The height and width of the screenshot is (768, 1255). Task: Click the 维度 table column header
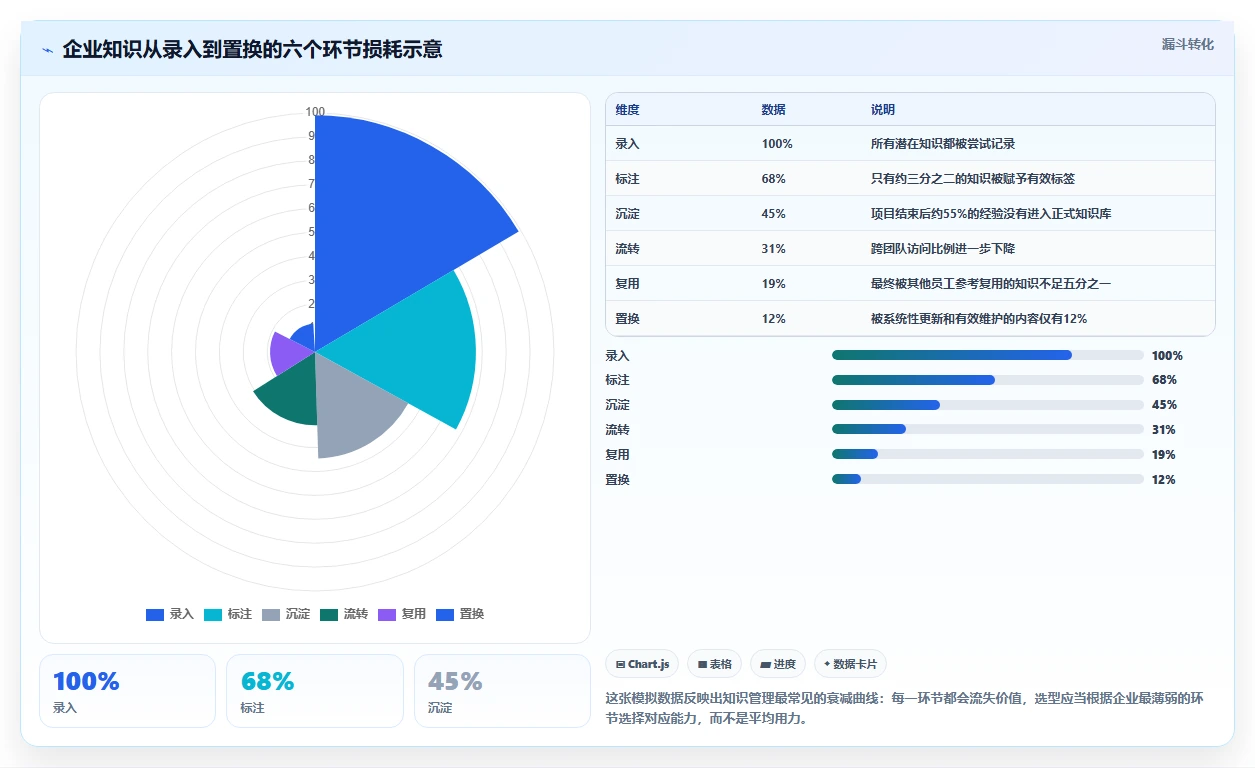(x=628, y=109)
